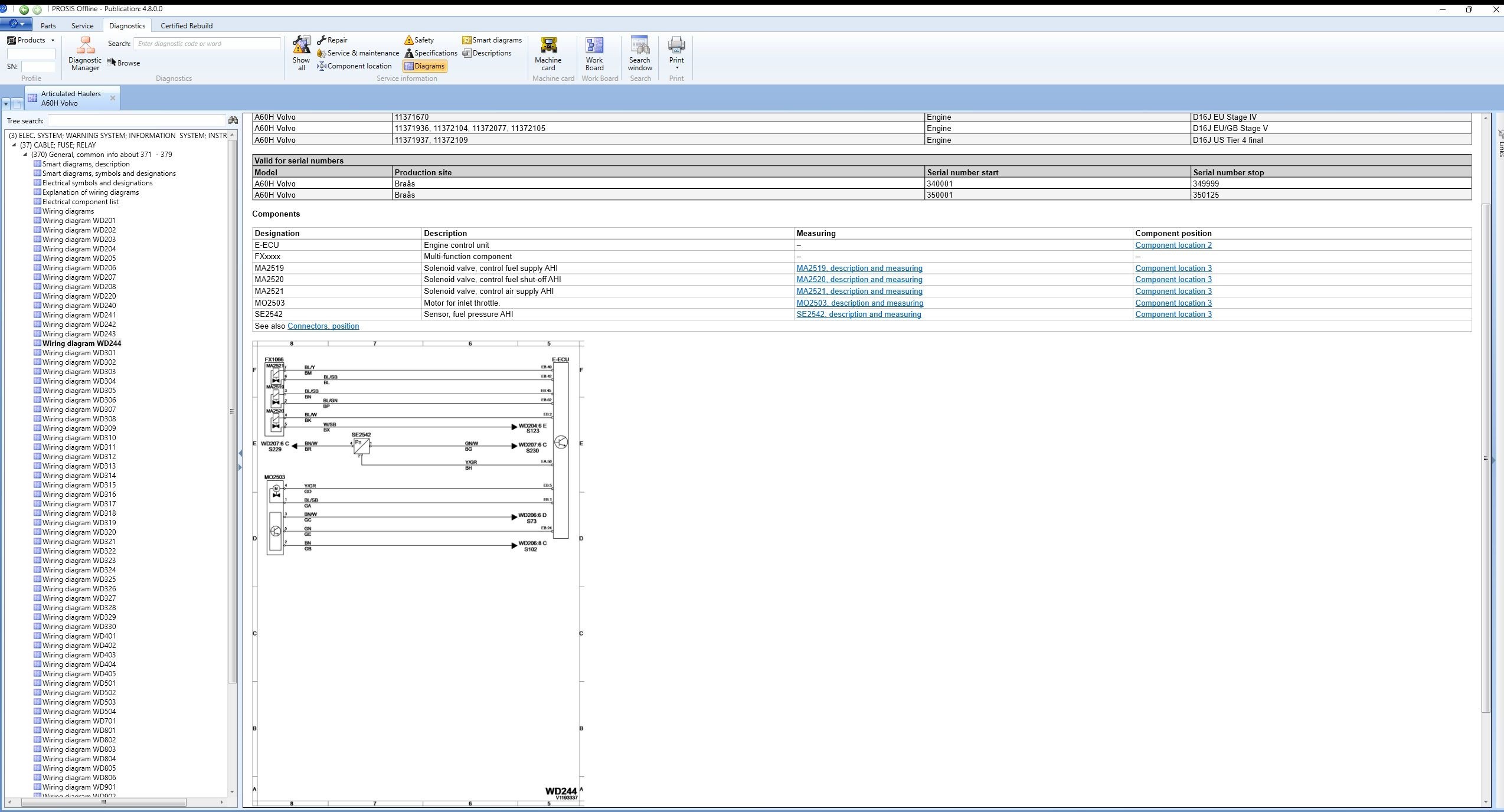Open the Work Board
This screenshot has width=1504, height=812.
pyautogui.click(x=594, y=54)
